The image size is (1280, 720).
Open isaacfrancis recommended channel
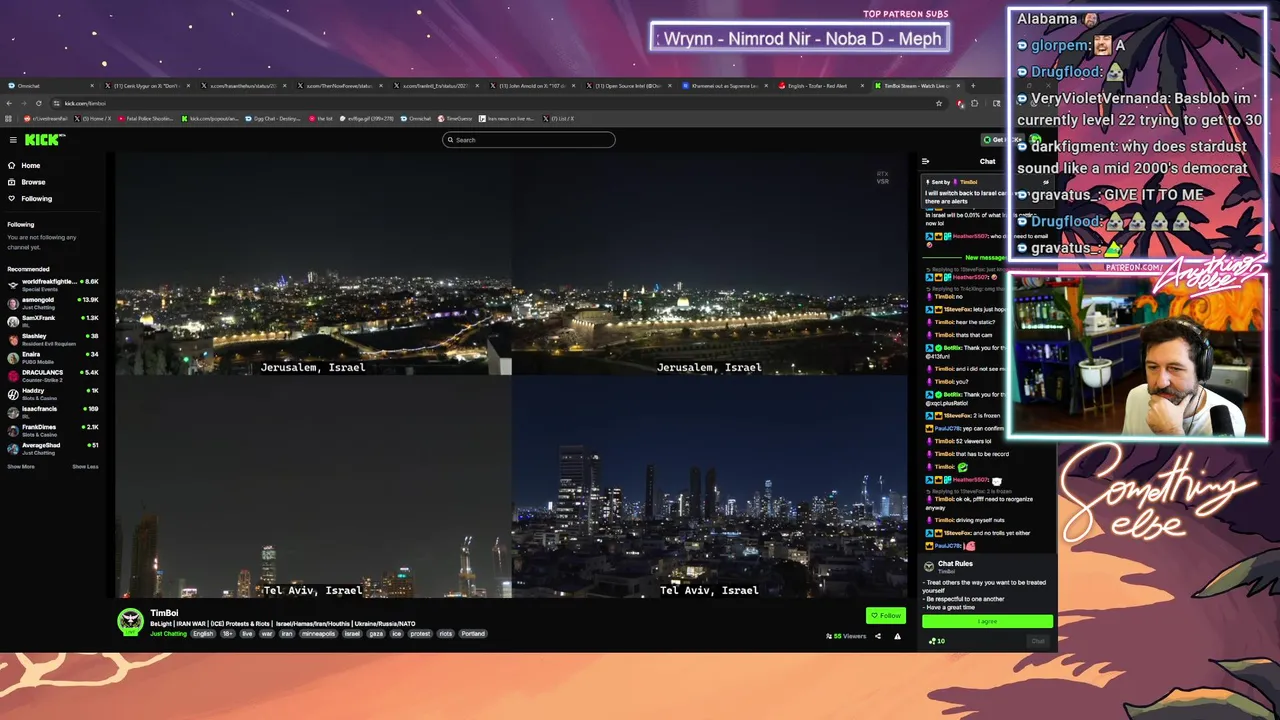52,411
